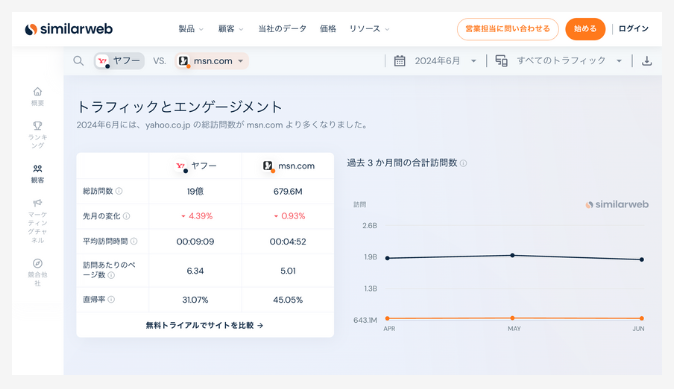Click the orange 始める button
The width and height of the screenshot is (674, 389).
(585, 29)
